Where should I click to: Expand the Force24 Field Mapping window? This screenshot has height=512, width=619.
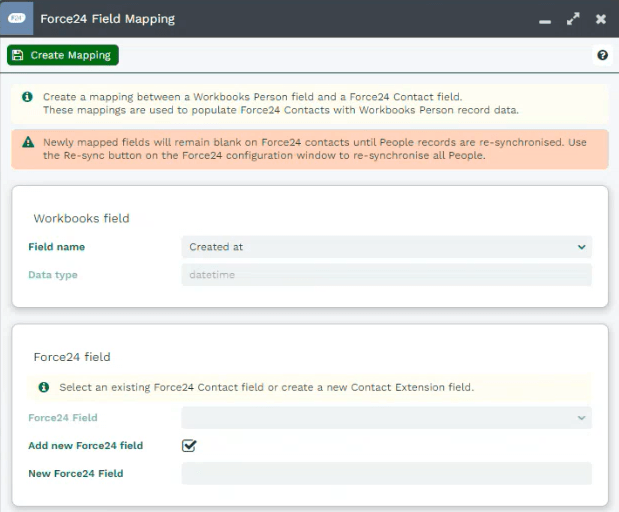(573, 19)
